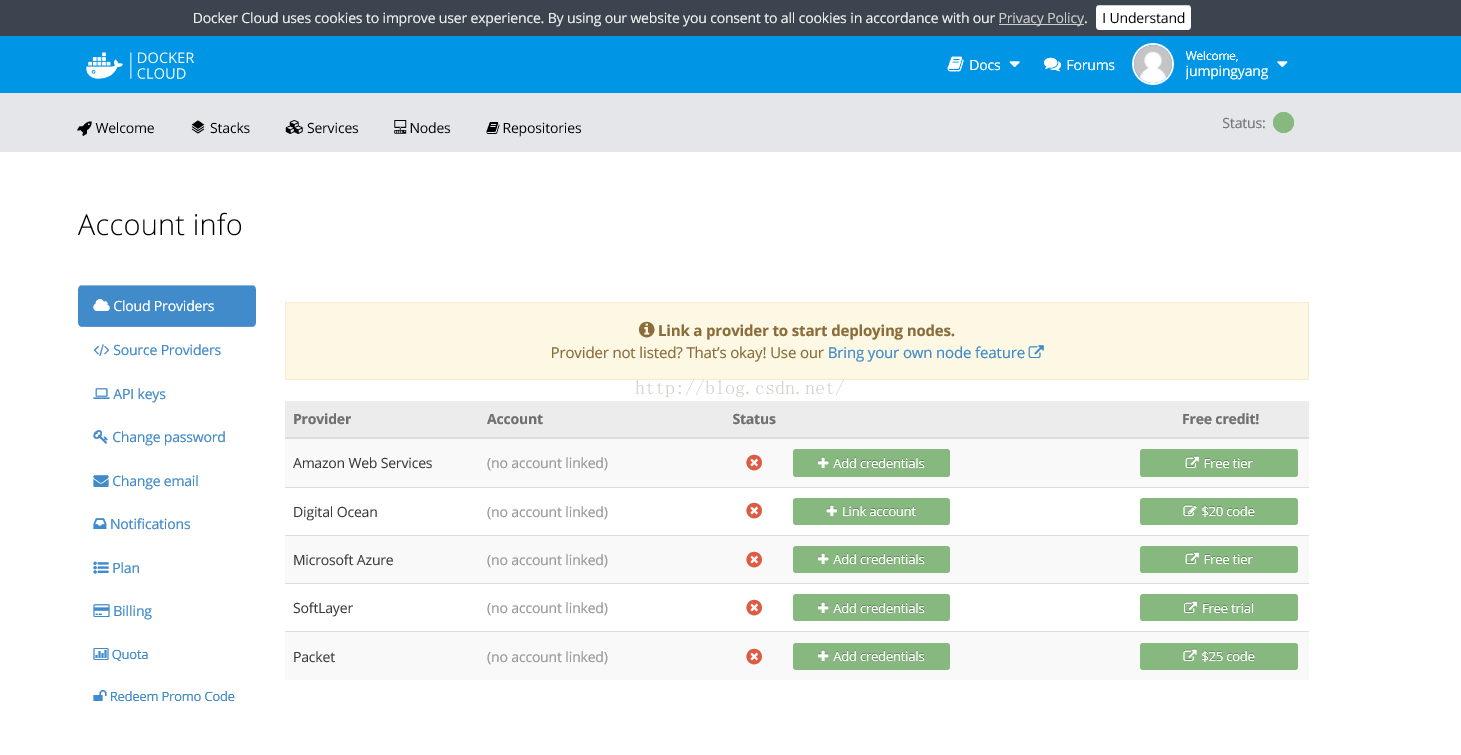The width and height of the screenshot is (1461, 755).
Task: Expand the jumpingyang user menu arrow
Action: click(x=1282, y=65)
